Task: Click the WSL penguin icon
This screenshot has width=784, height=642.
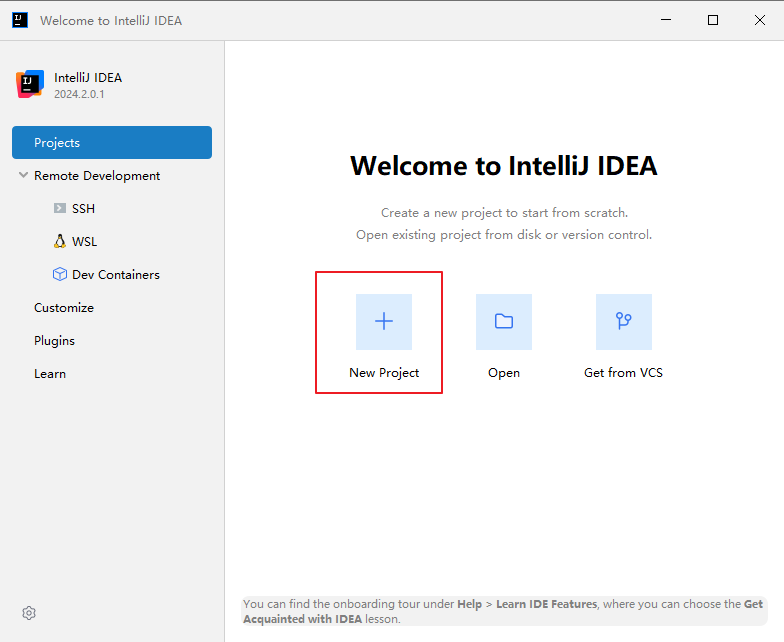Action: pyautogui.click(x=60, y=241)
